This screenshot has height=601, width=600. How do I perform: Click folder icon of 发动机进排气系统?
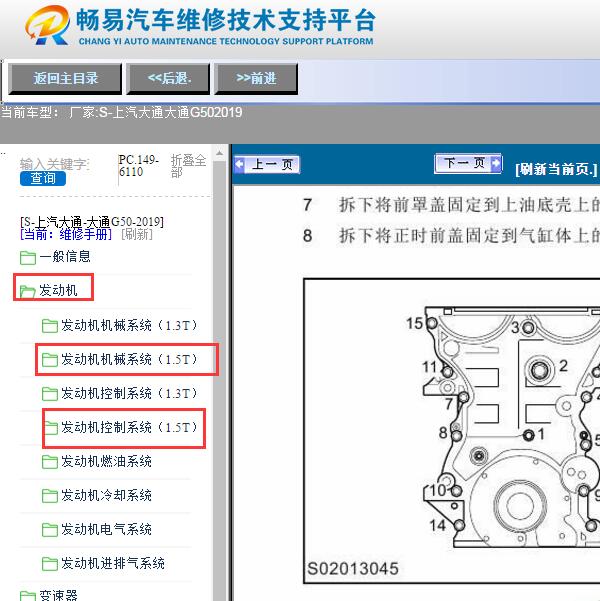(x=50, y=564)
